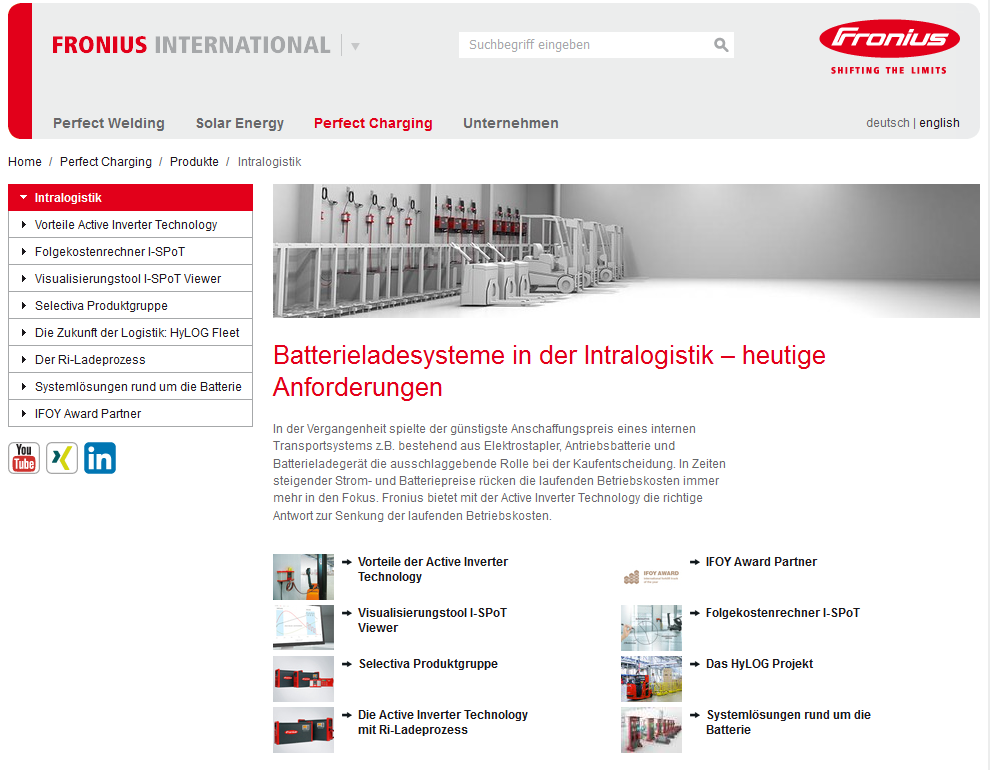Open the Perfect Charging menu
The width and height of the screenshot is (990, 770).
pyautogui.click(x=373, y=123)
